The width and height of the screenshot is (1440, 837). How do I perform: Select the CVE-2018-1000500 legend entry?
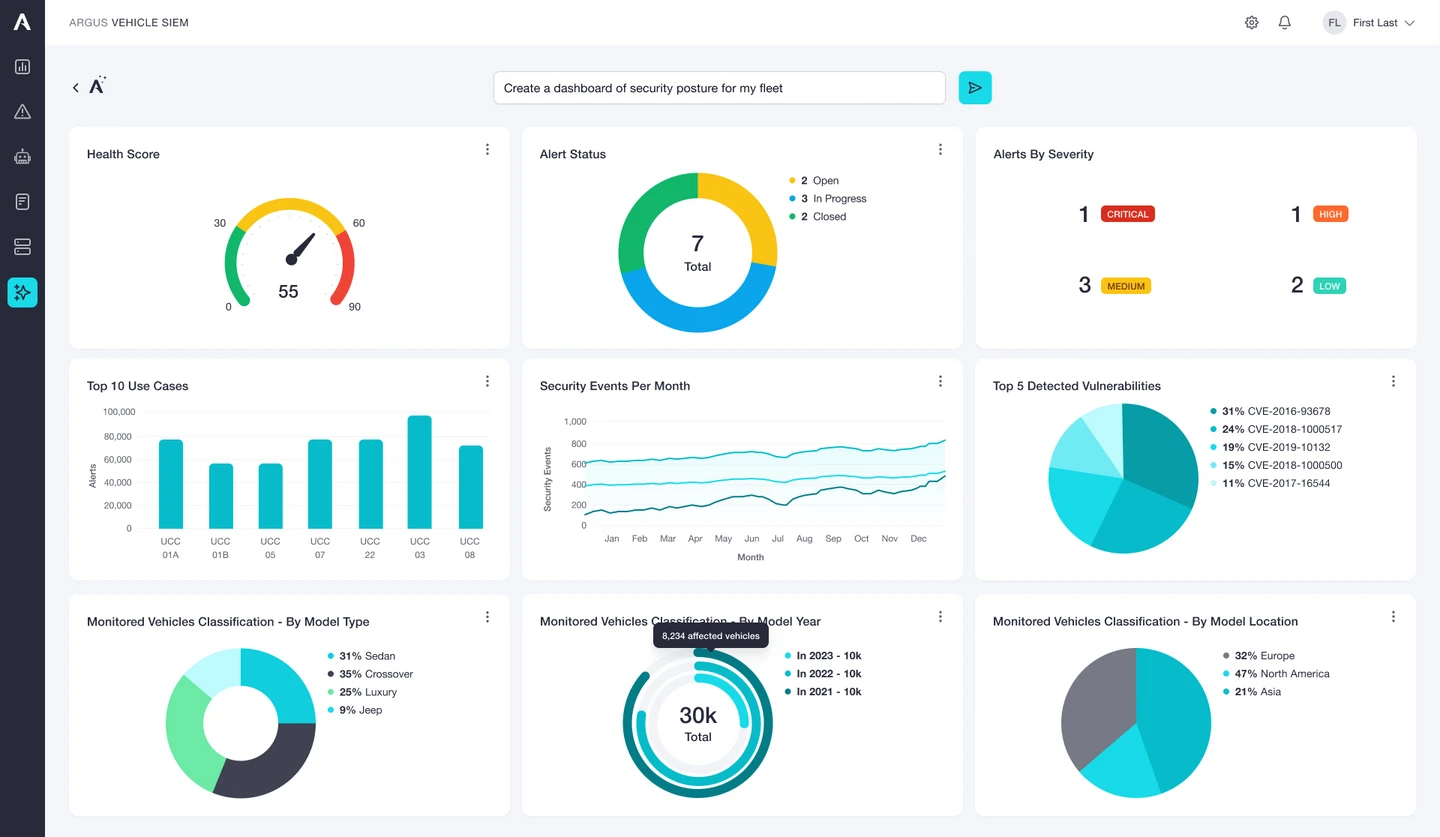coord(1276,466)
